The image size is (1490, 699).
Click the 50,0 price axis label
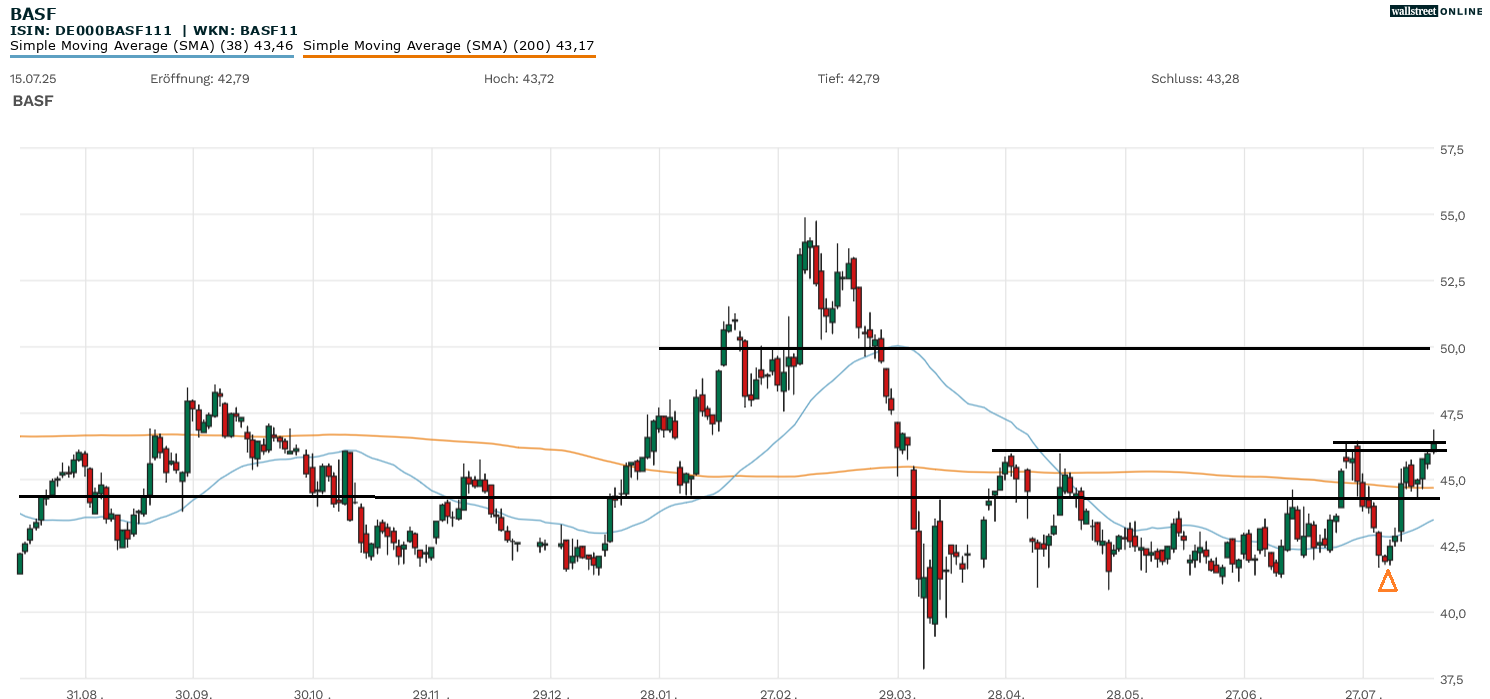click(1451, 348)
